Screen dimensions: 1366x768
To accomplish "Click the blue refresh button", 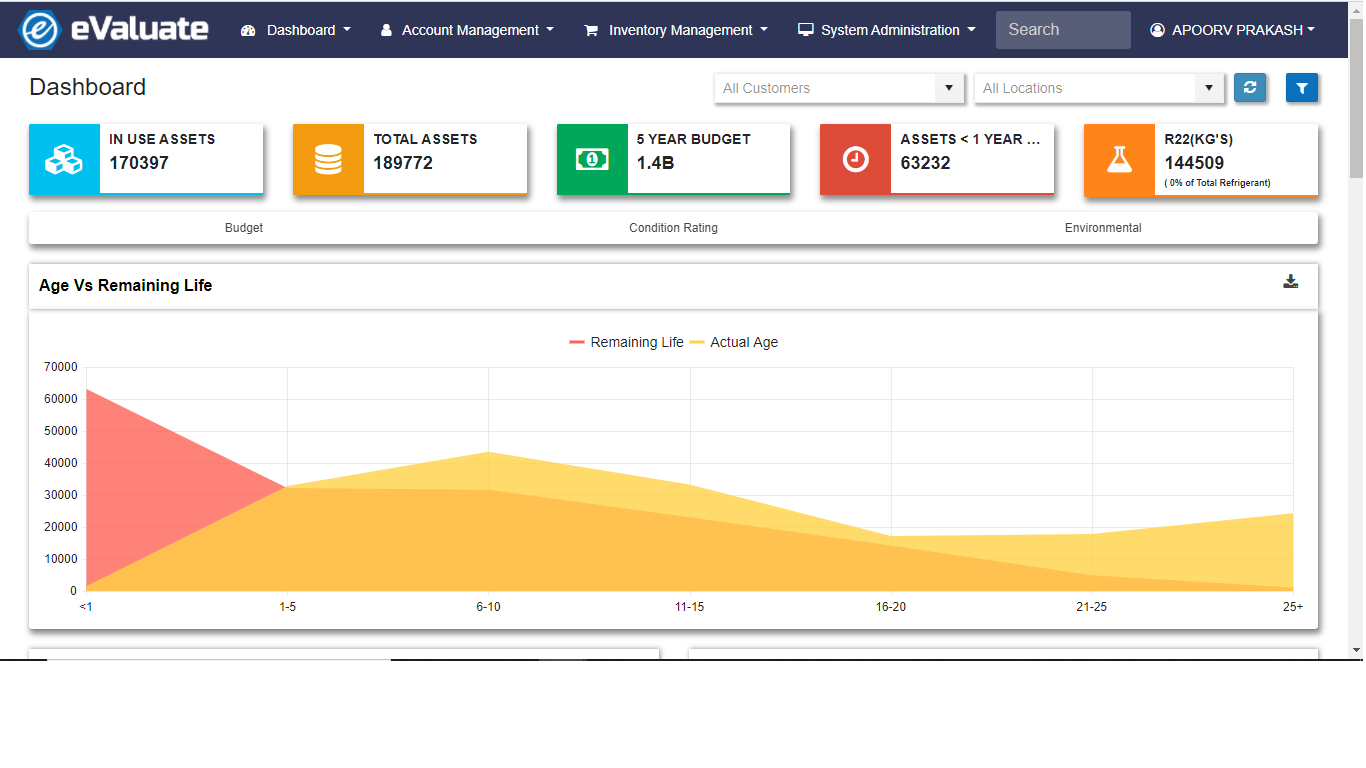I will click(1250, 88).
